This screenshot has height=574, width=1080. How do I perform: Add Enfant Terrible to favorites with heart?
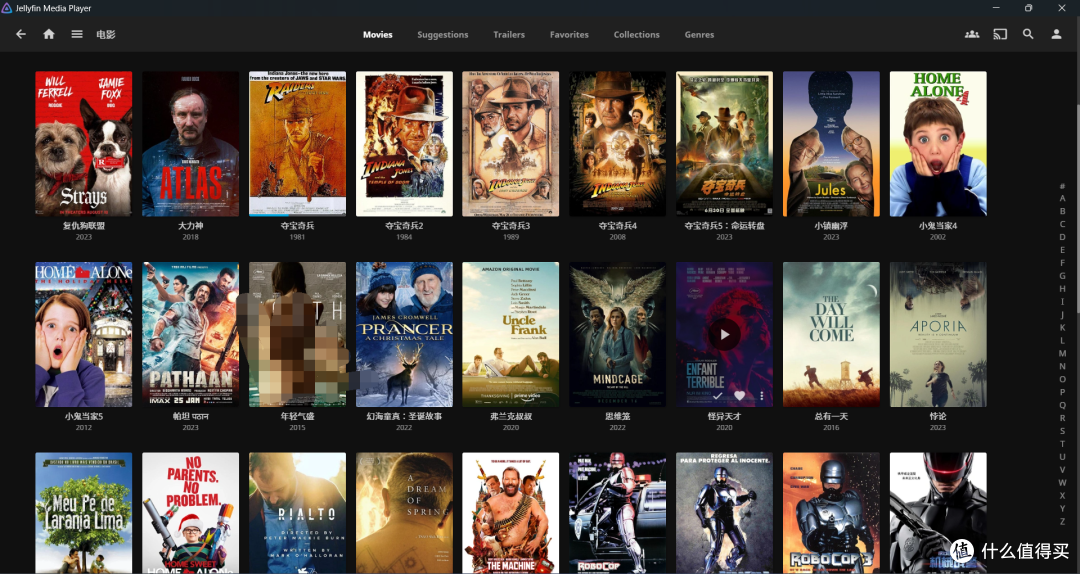740,396
